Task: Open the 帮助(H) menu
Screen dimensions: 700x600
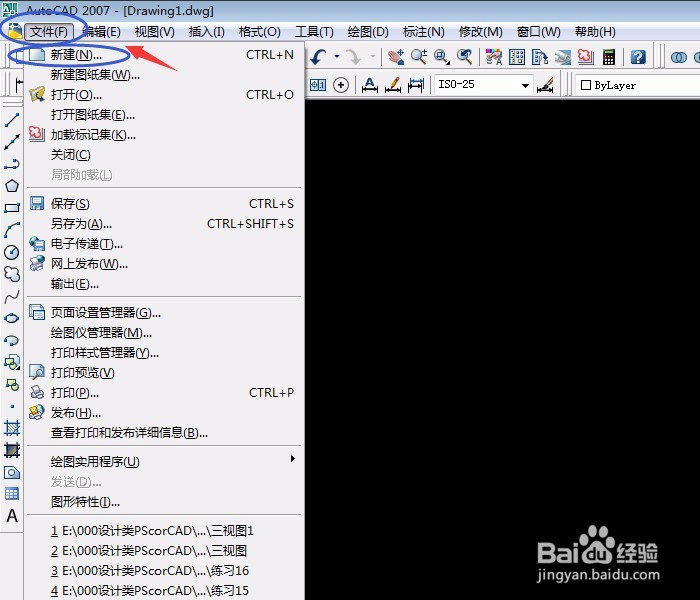Action: (x=595, y=32)
